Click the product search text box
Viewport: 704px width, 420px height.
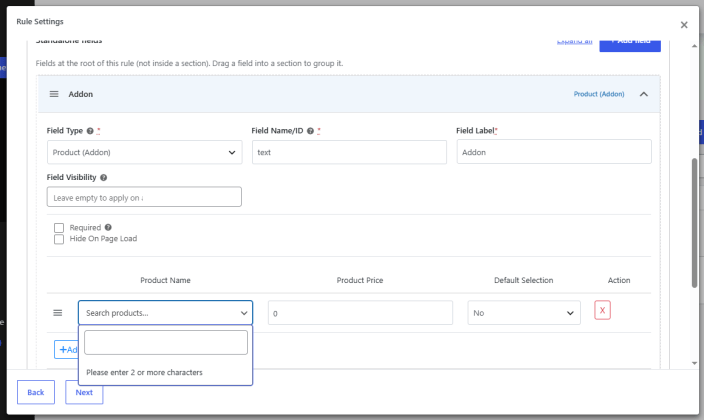pyautogui.click(x=166, y=342)
